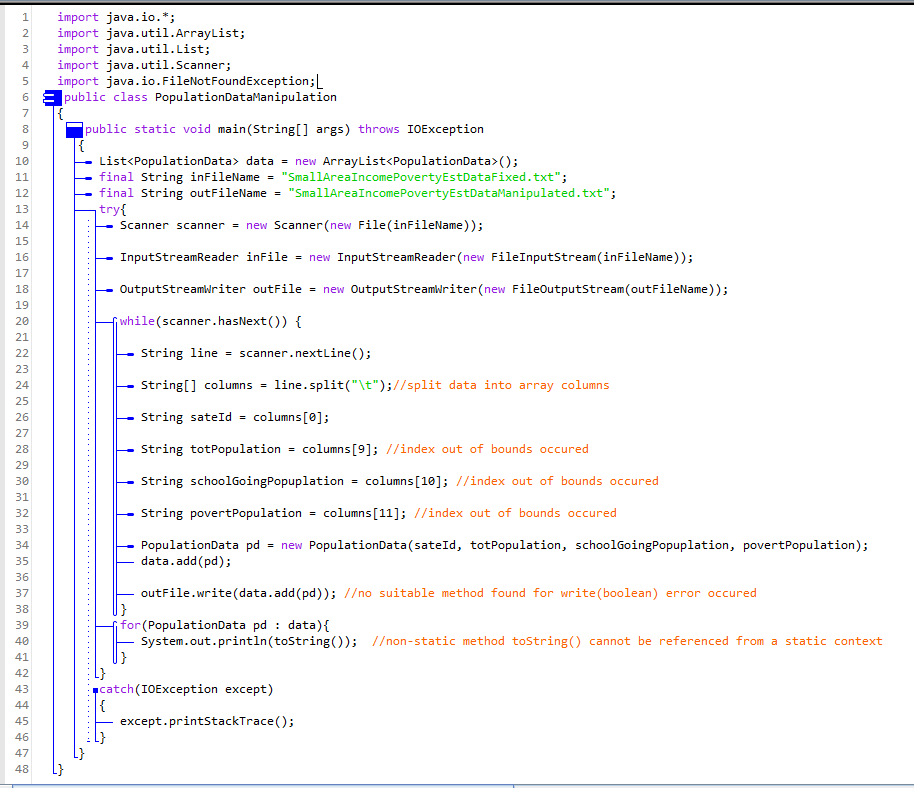Viewport: 914px width, 788px height.
Task: Collapse the main method fold box
Action: click(x=73, y=129)
